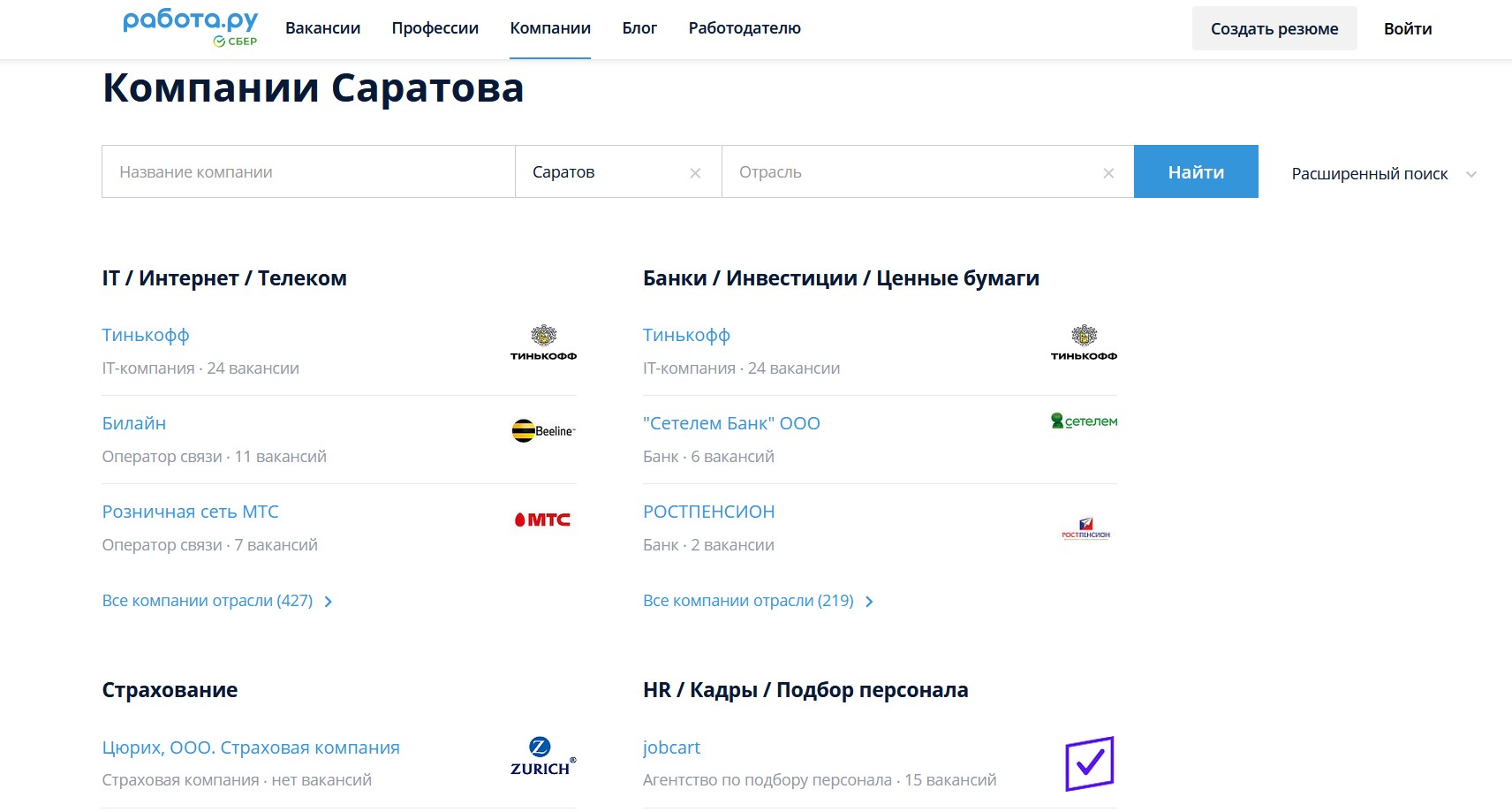
Task: Click the МТС logo
Action: point(542,520)
